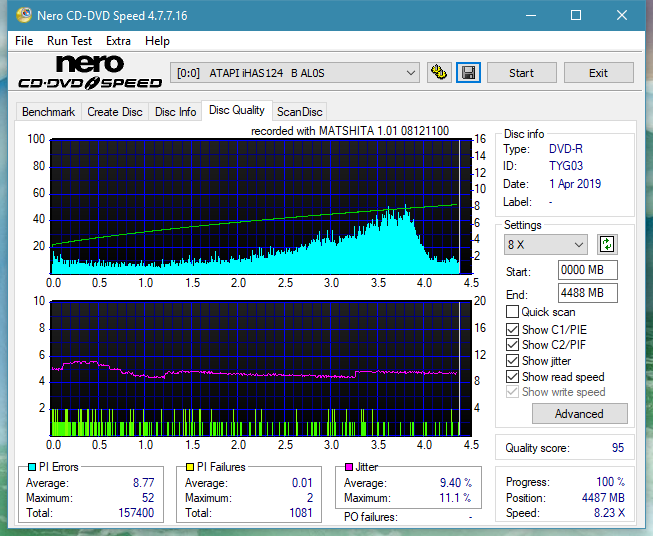Click the Exit button
Image resolution: width=653 pixels, height=536 pixels.
(598, 73)
